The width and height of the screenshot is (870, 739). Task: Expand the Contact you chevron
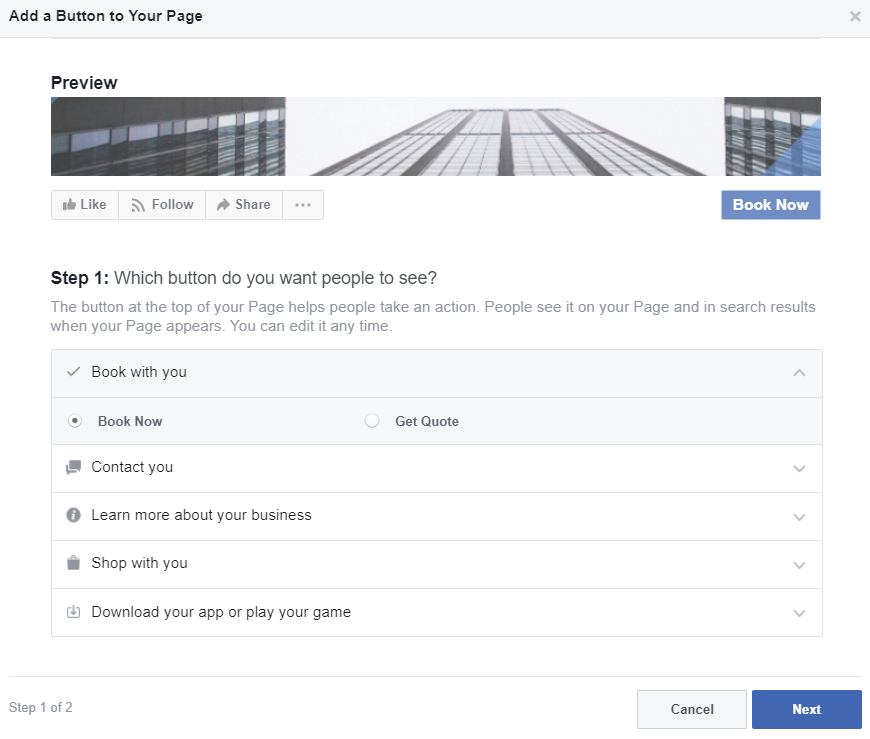[x=799, y=469]
